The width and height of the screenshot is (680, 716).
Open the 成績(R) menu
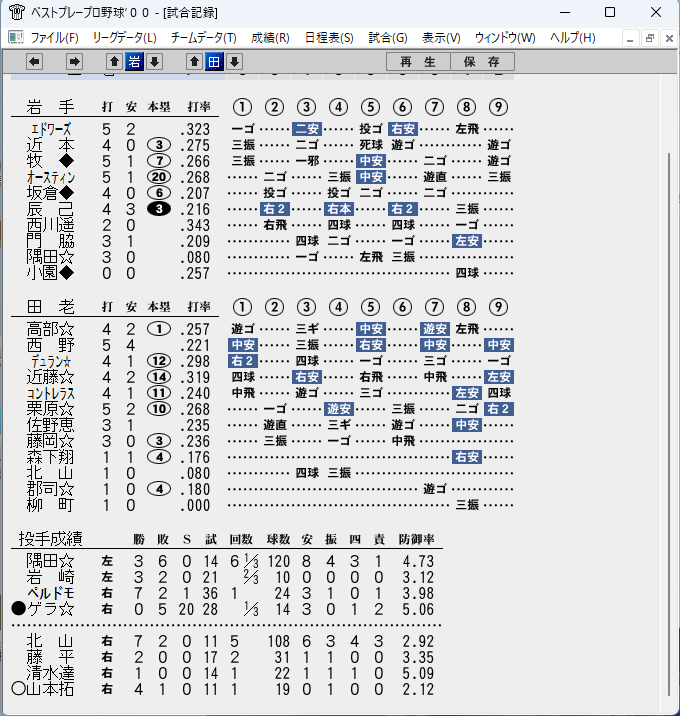pyautogui.click(x=270, y=37)
